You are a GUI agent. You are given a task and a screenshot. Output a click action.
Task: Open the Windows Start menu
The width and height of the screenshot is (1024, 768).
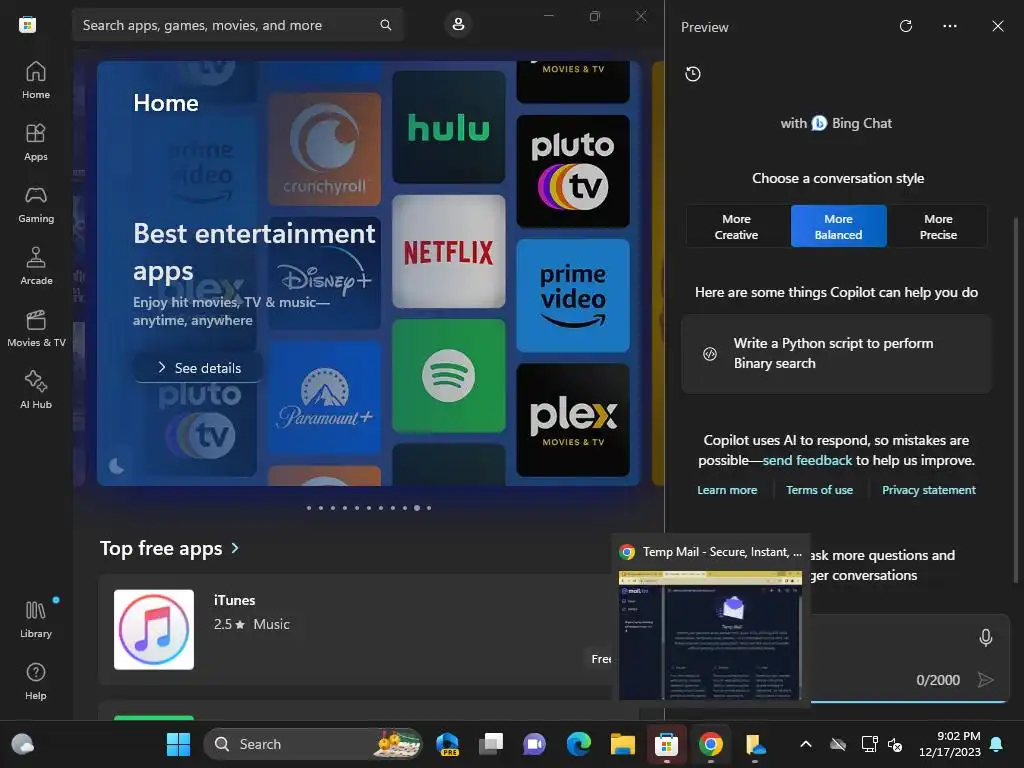178,744
